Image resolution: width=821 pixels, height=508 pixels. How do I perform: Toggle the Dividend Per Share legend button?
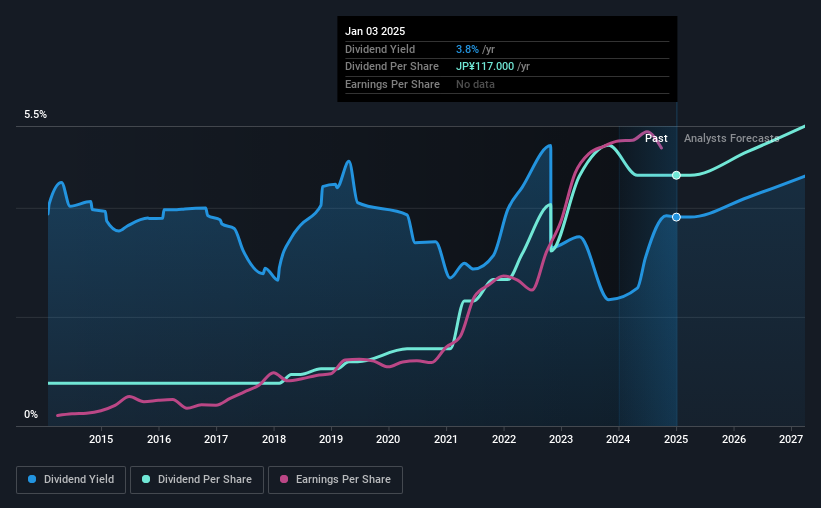(x=197, y=480)
